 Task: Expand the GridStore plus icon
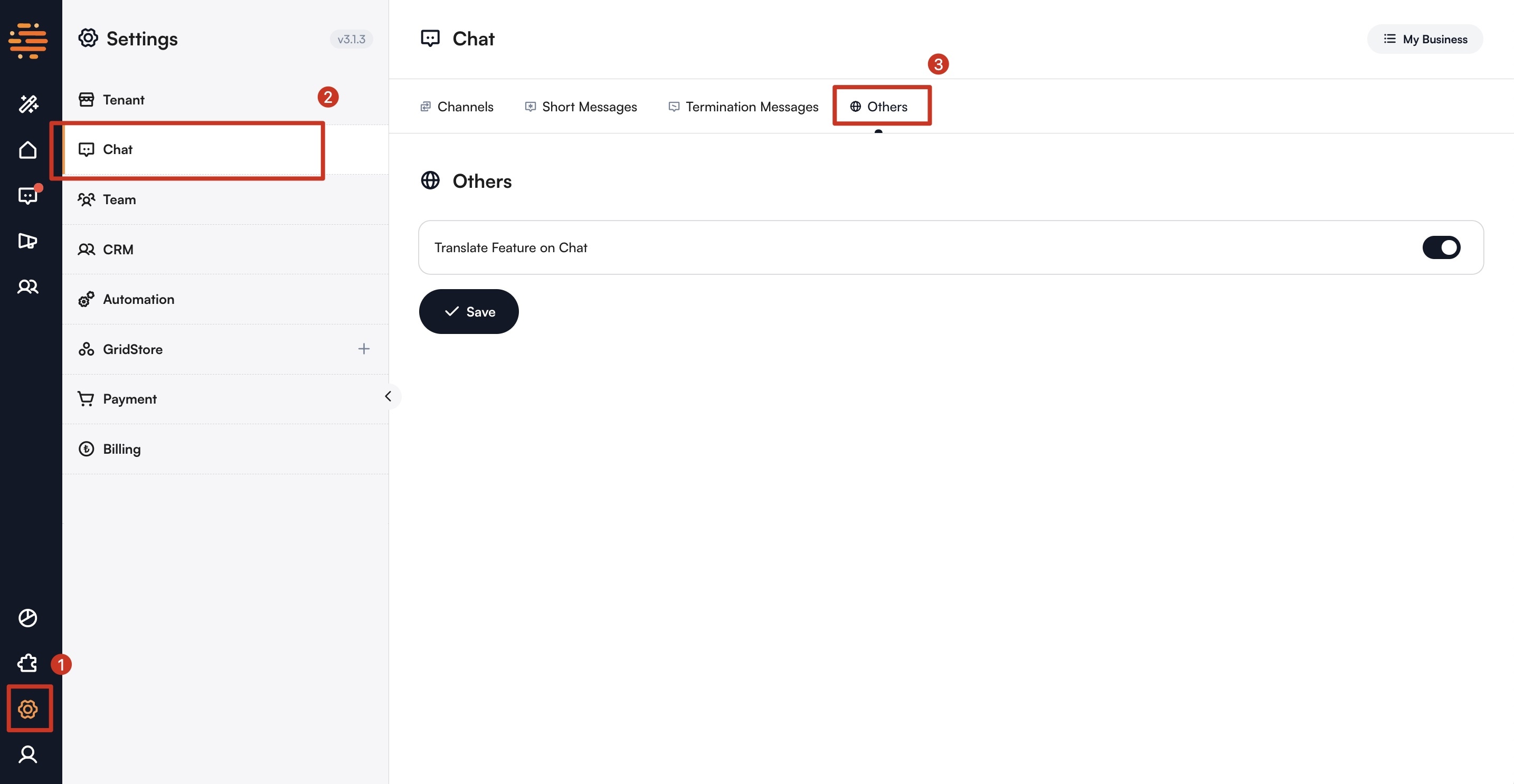coord(364,349)
